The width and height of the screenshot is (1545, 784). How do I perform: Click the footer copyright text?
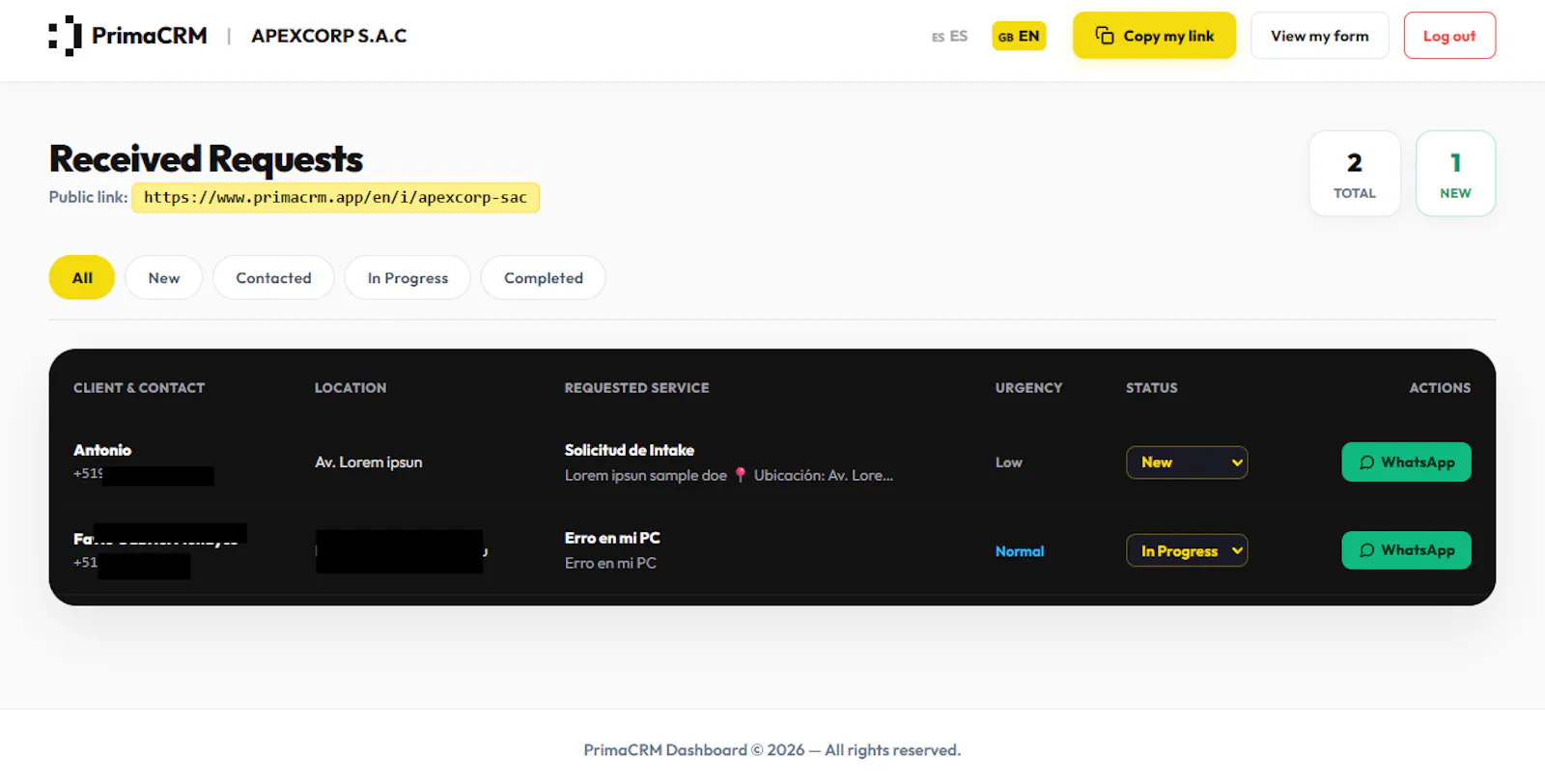coord(772,750)
